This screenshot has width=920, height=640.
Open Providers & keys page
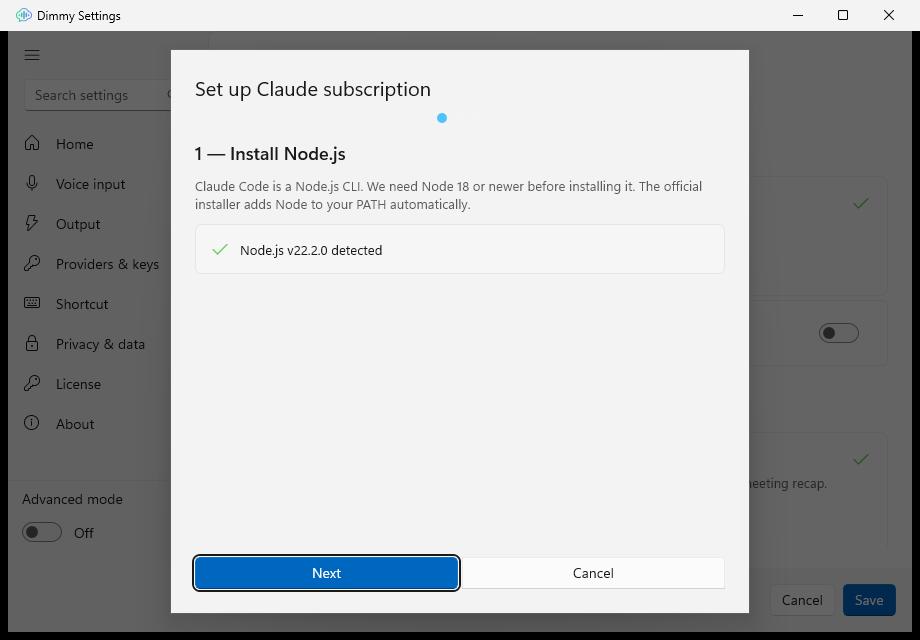[107, 265]
